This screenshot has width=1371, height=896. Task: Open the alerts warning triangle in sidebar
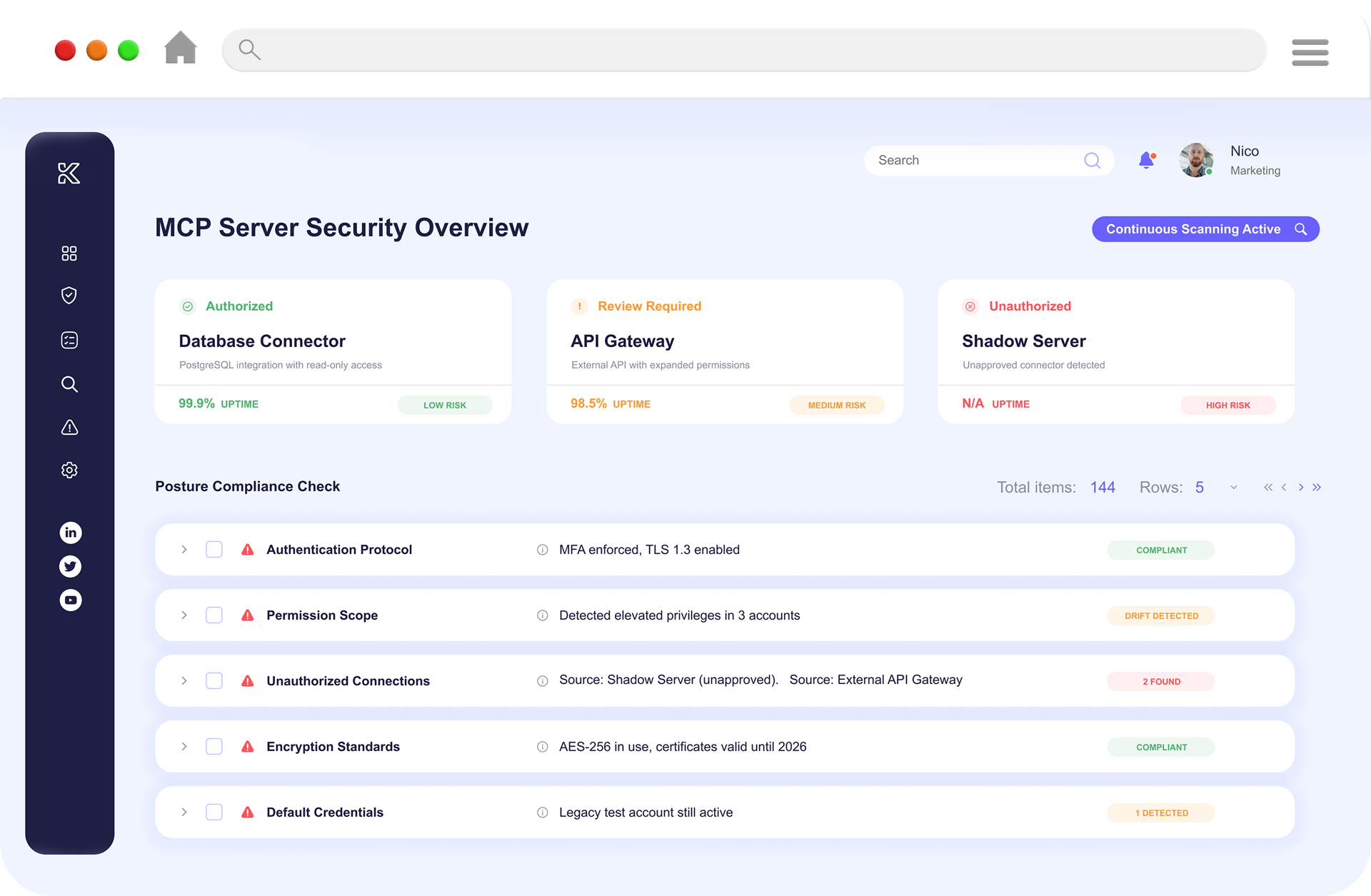(69, 428)
